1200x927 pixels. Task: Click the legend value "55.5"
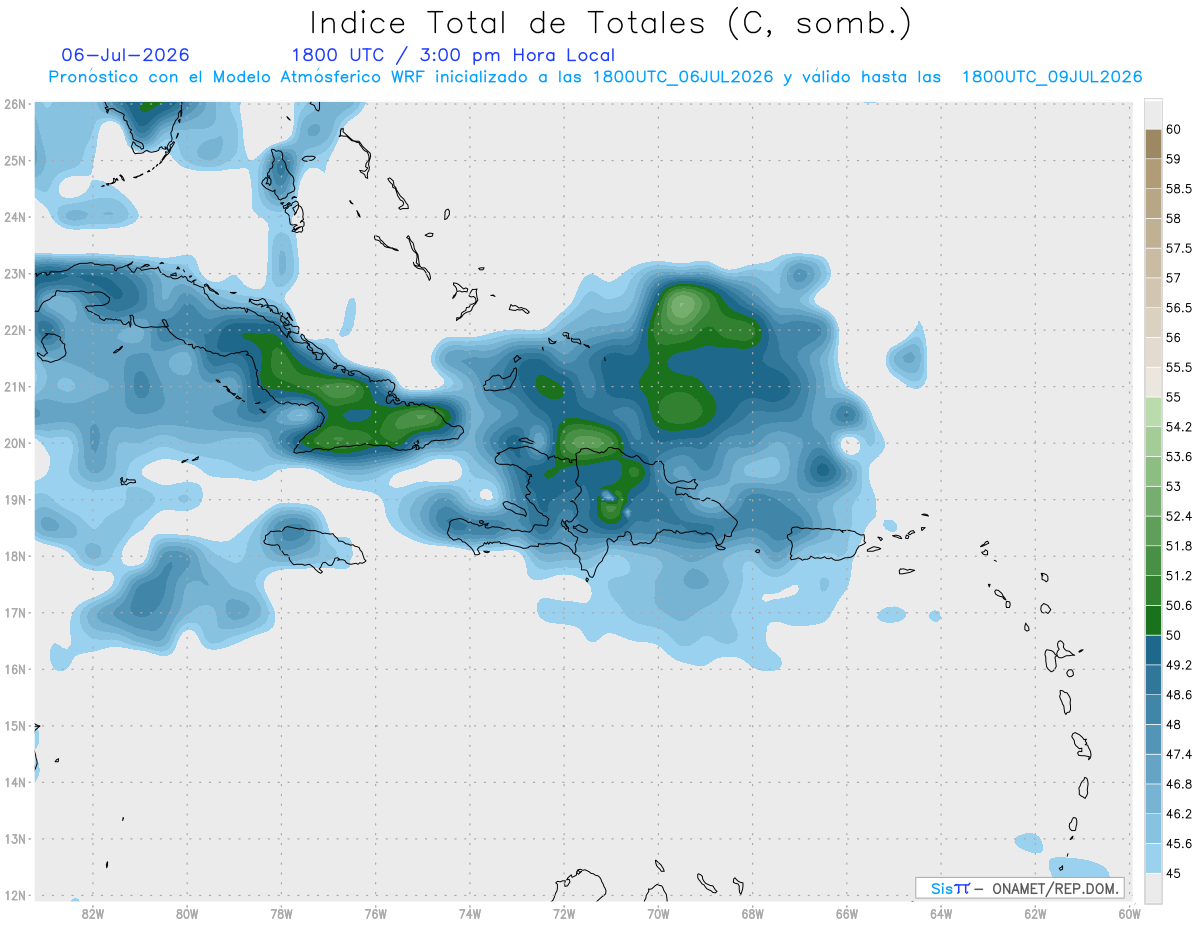(x=1179, y=368)
